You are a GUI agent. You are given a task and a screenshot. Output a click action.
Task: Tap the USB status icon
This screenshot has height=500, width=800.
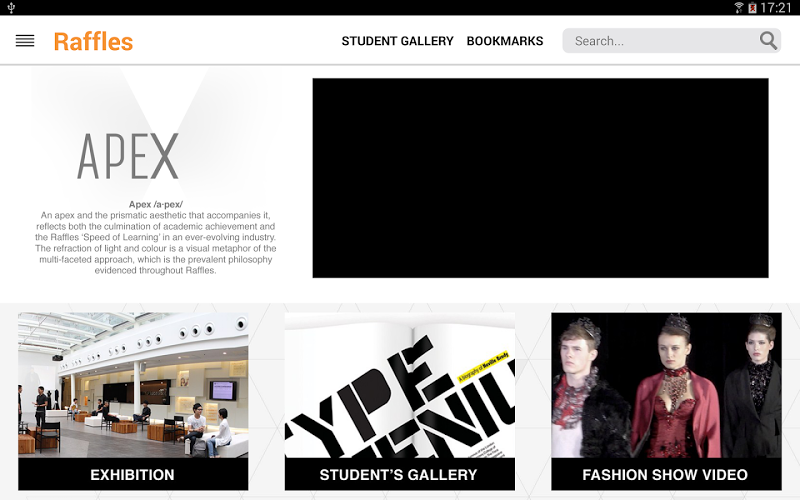pos(11,8)
